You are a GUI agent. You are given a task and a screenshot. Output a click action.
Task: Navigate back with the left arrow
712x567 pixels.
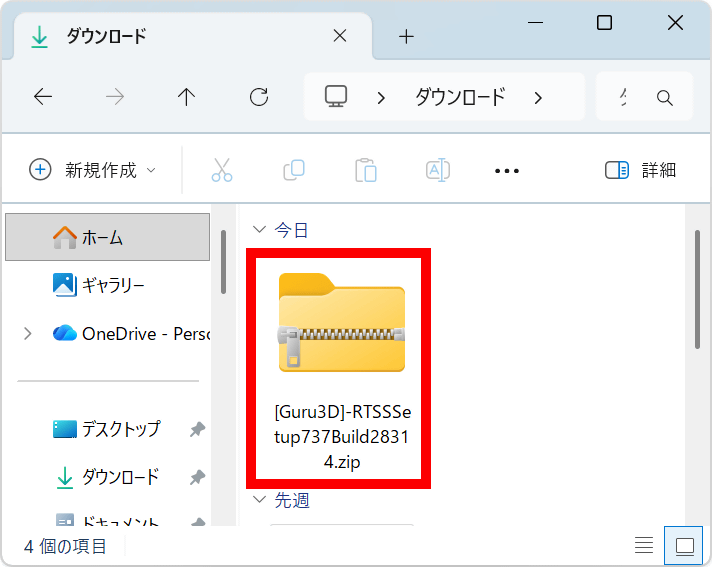tap(43, 97)
